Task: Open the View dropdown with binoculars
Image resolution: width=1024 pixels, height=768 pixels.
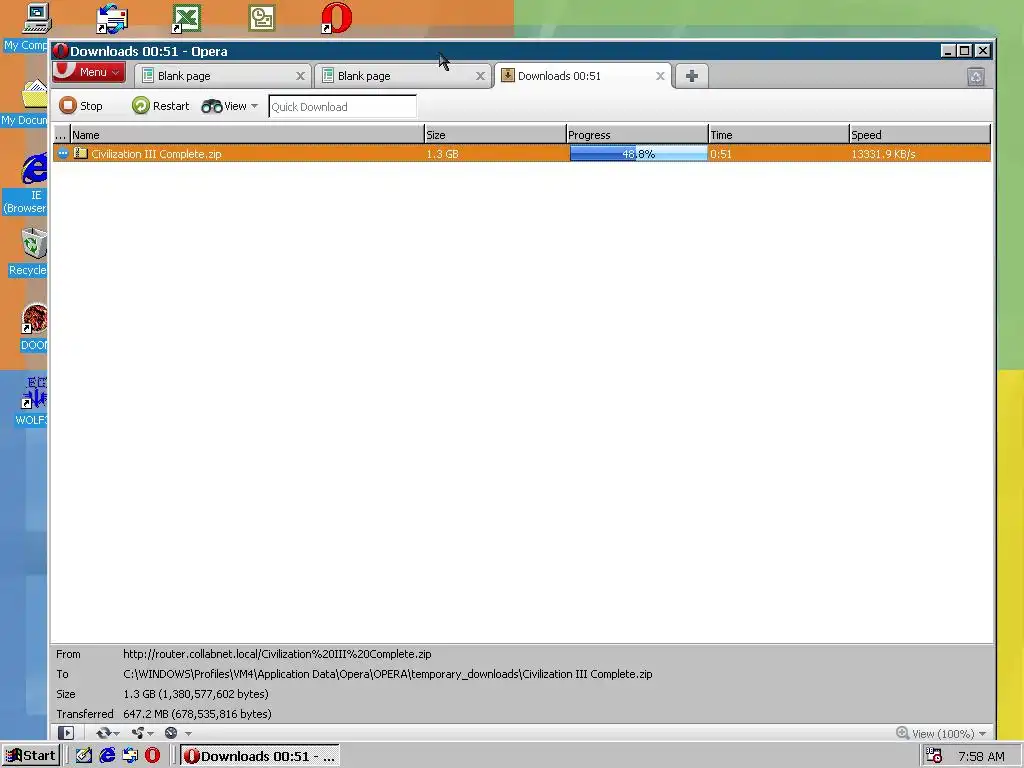Action: [229, 106]
